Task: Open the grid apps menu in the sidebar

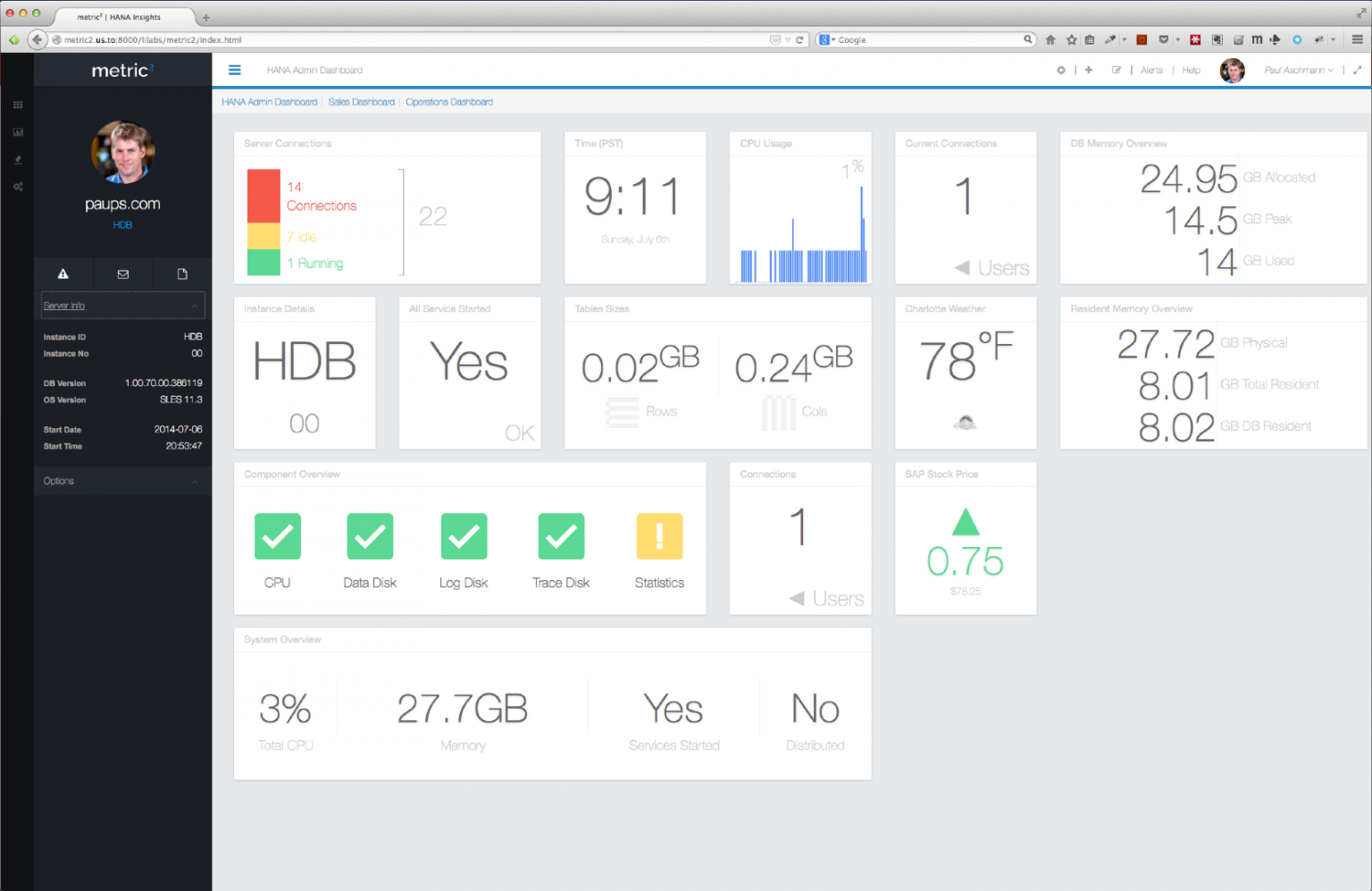Action: (x=17, y=105)
